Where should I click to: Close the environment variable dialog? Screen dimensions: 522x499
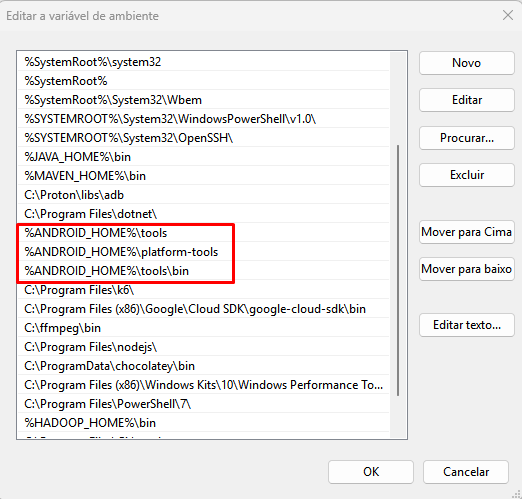point(508,15)
